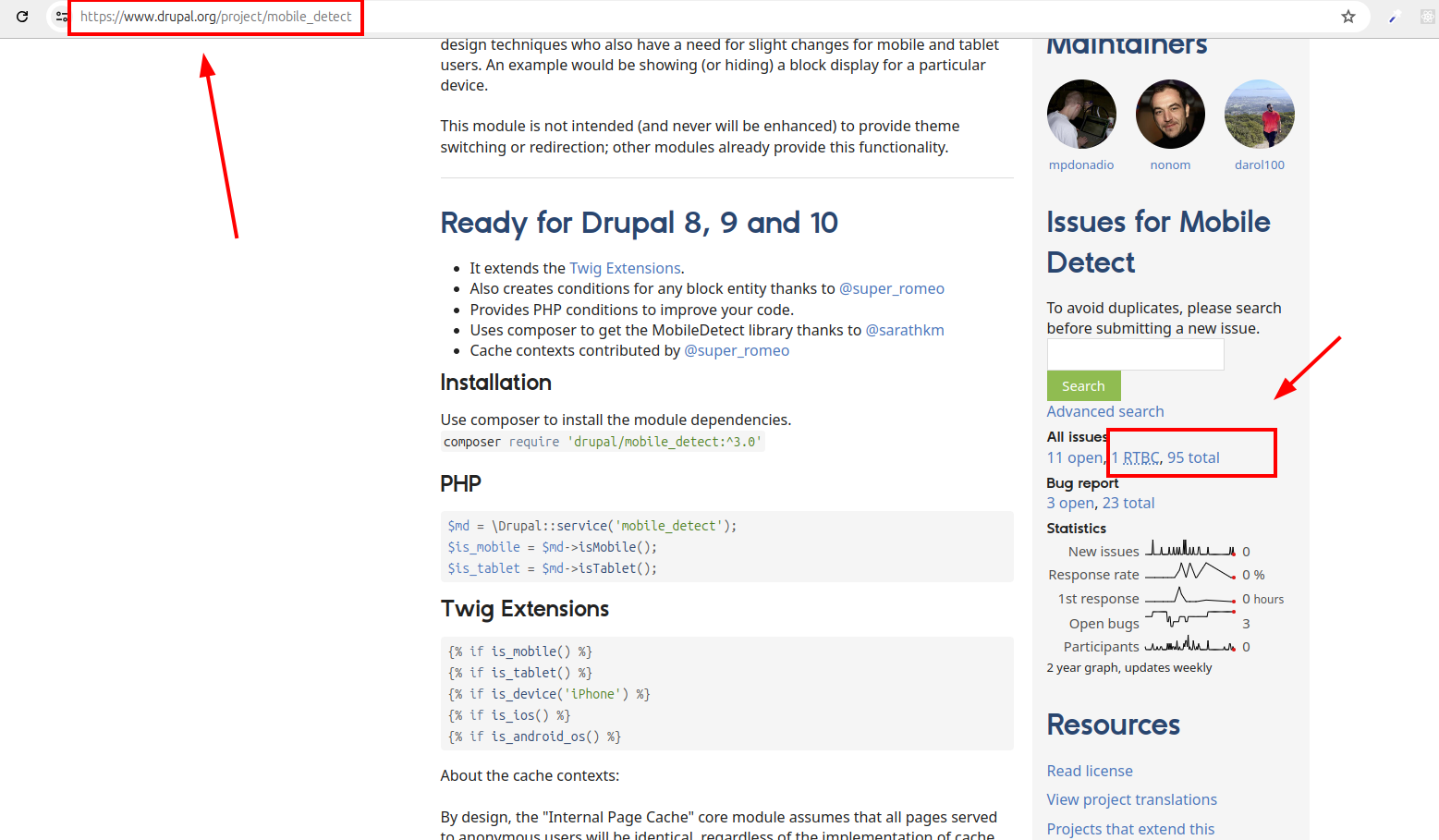Click the Installation heading
The image size is (1439, 840).
[496, 383]
